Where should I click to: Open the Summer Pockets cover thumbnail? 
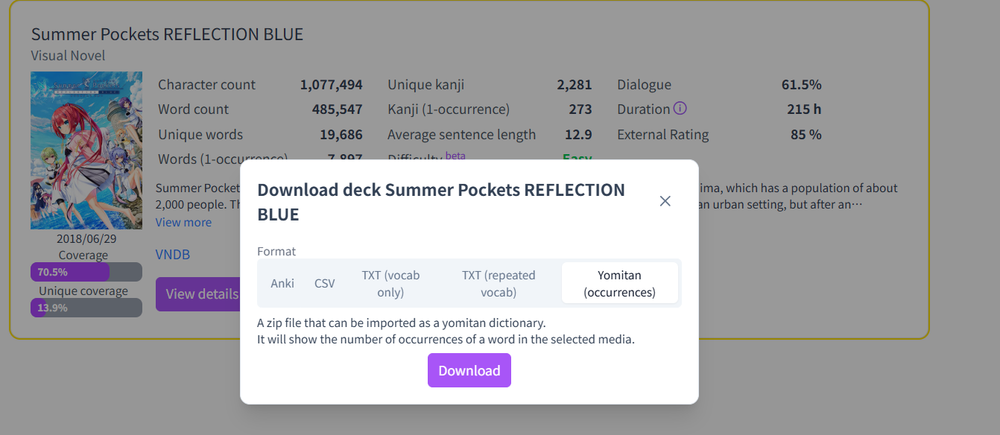click(86, 151)
